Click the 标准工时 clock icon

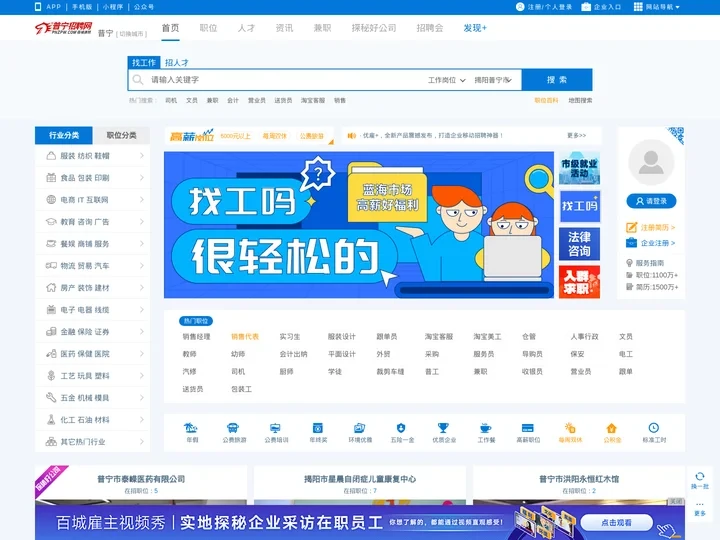(653, 428)
